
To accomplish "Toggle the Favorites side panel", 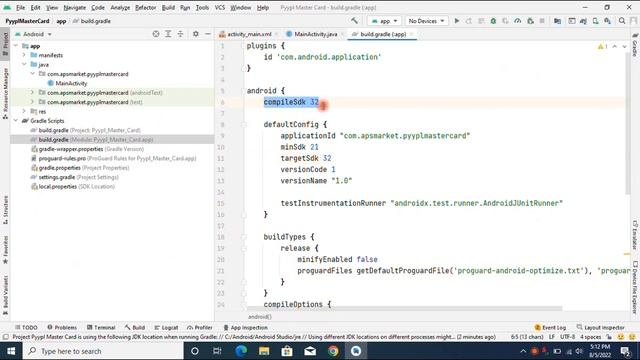I will (x=5, y=249).
